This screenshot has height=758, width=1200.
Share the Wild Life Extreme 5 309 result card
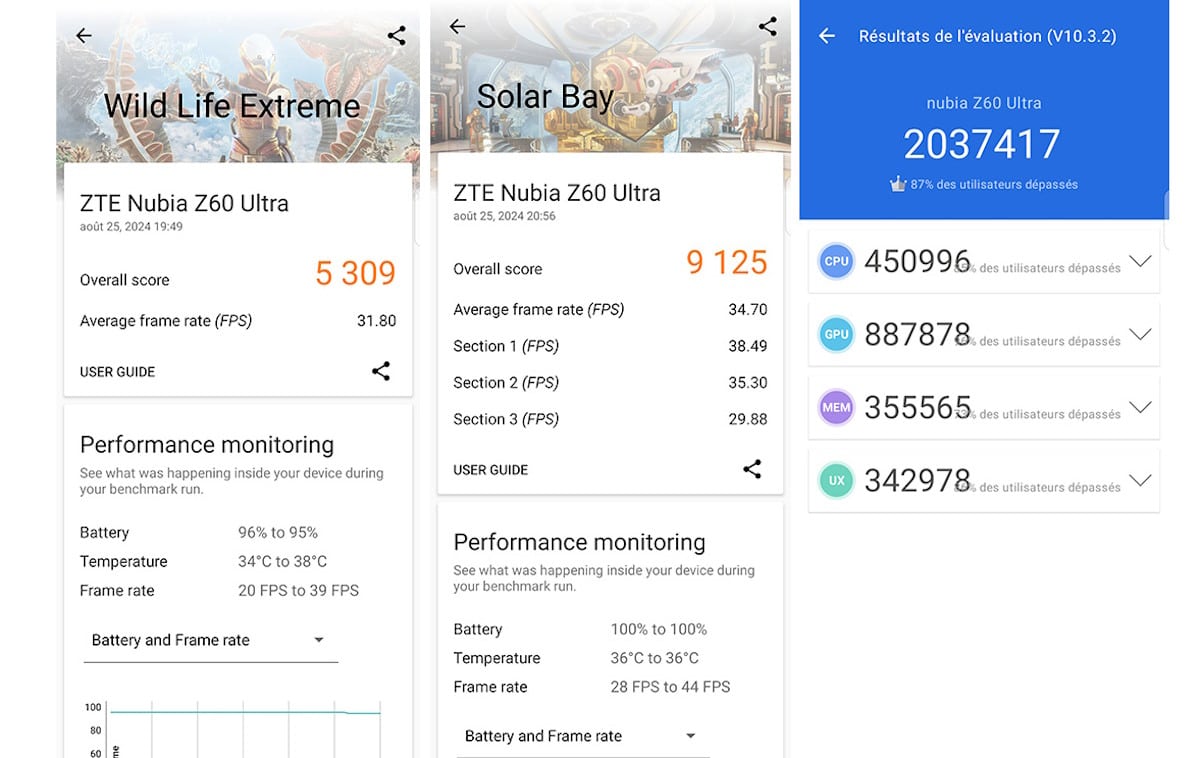[381, 371]
